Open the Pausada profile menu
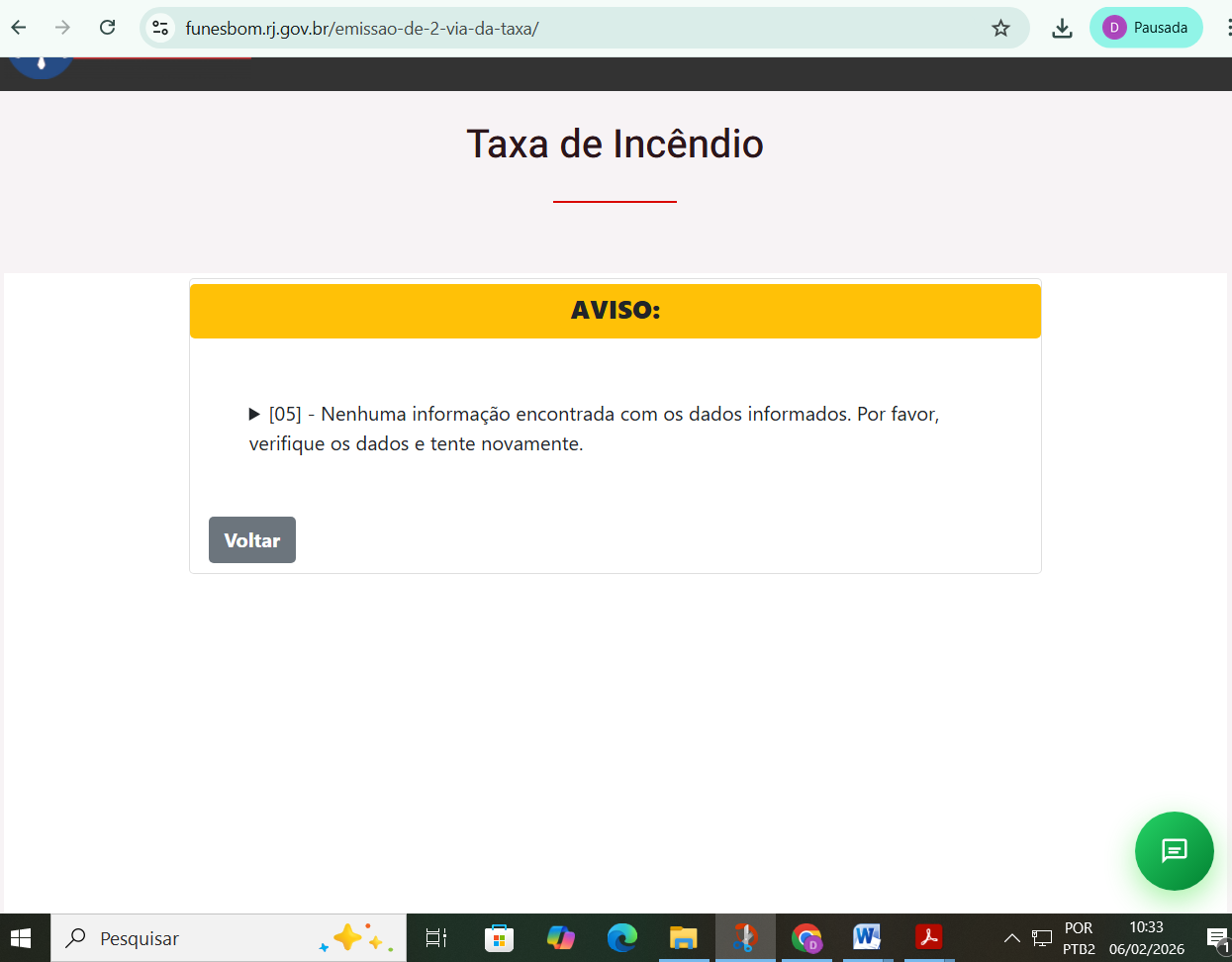The image size is (1232, 962). pyautogui.click(x=1145, y=28)
